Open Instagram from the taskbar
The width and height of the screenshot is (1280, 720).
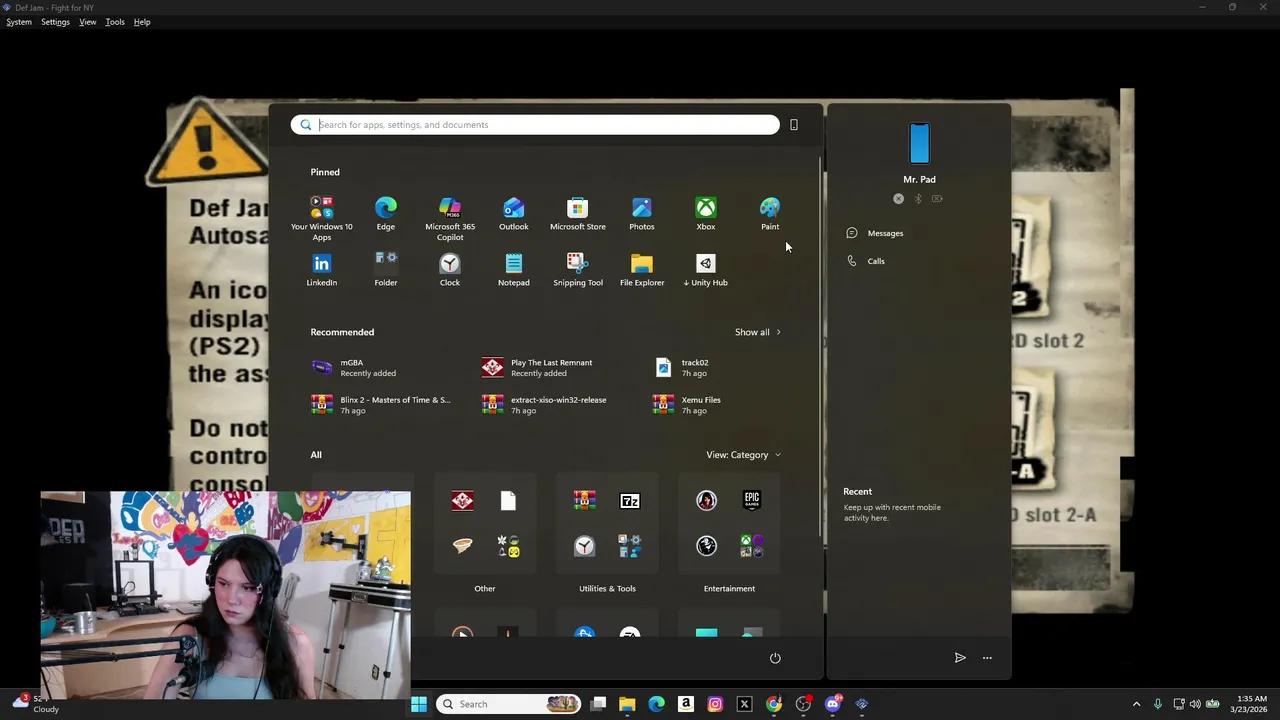(x=715, y=704)
